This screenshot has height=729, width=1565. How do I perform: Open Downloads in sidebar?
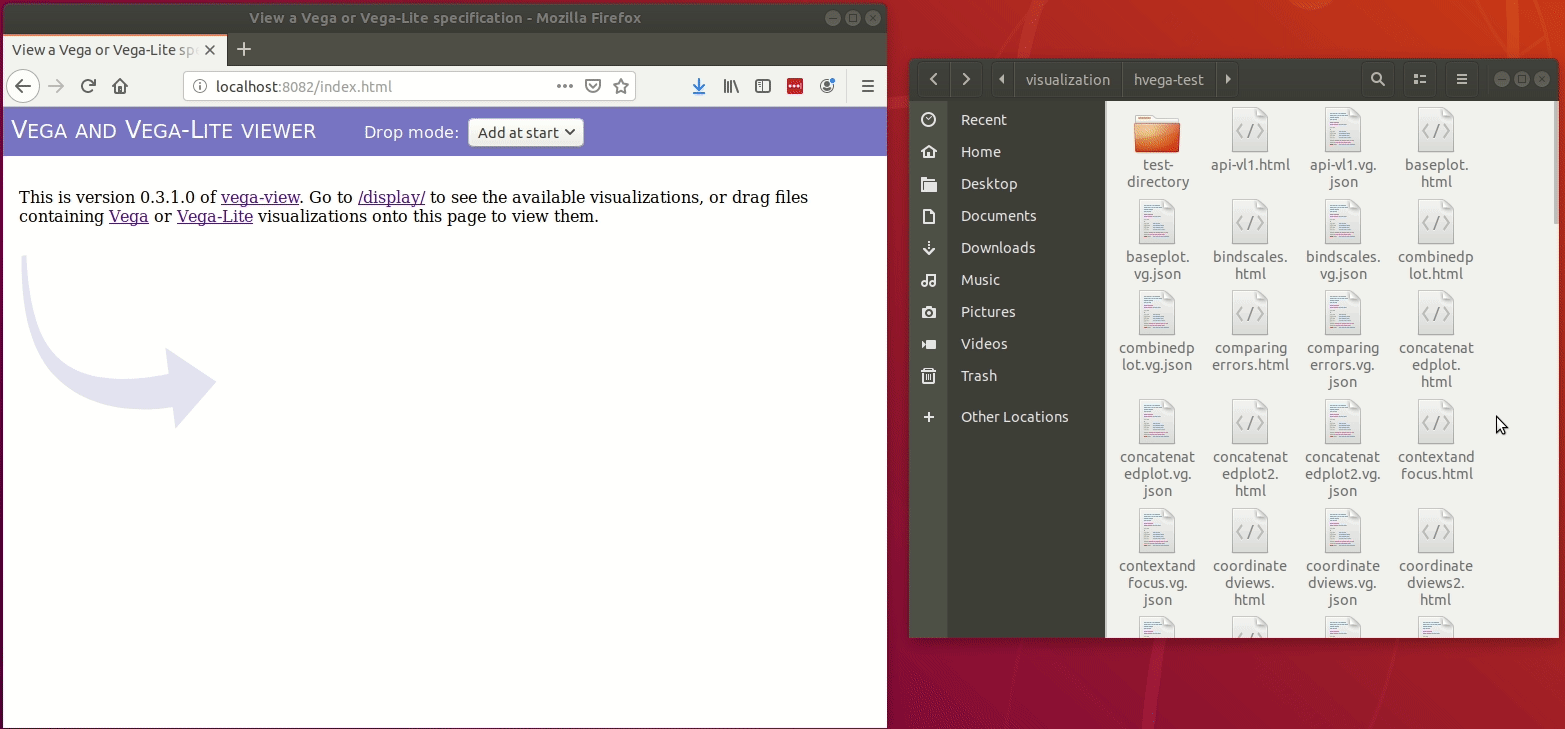point(1007,248)
